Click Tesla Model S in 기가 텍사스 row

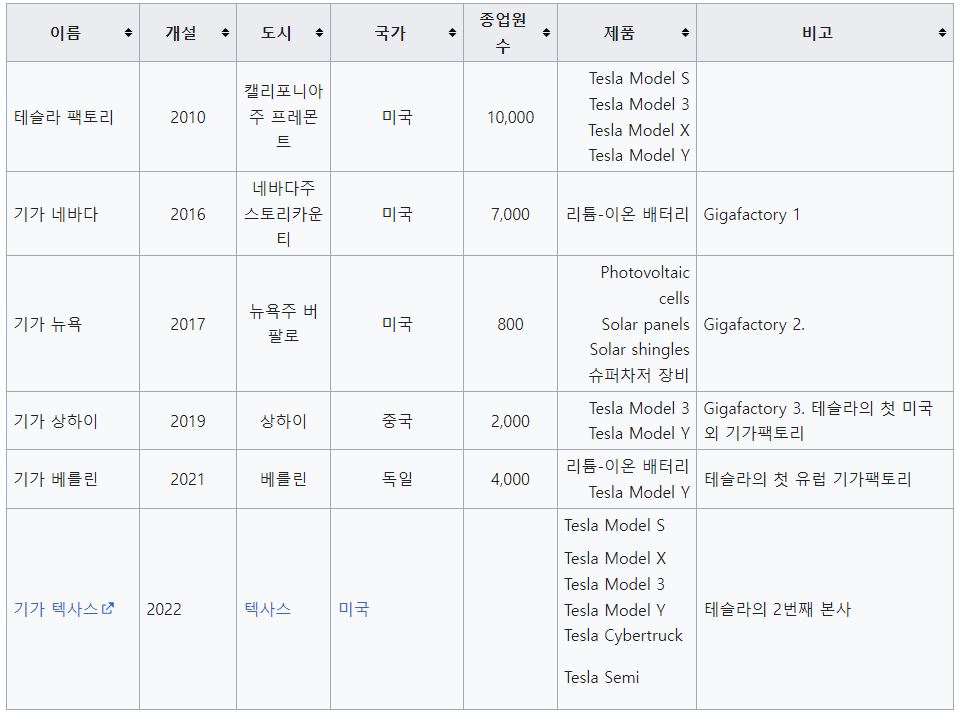614,525
